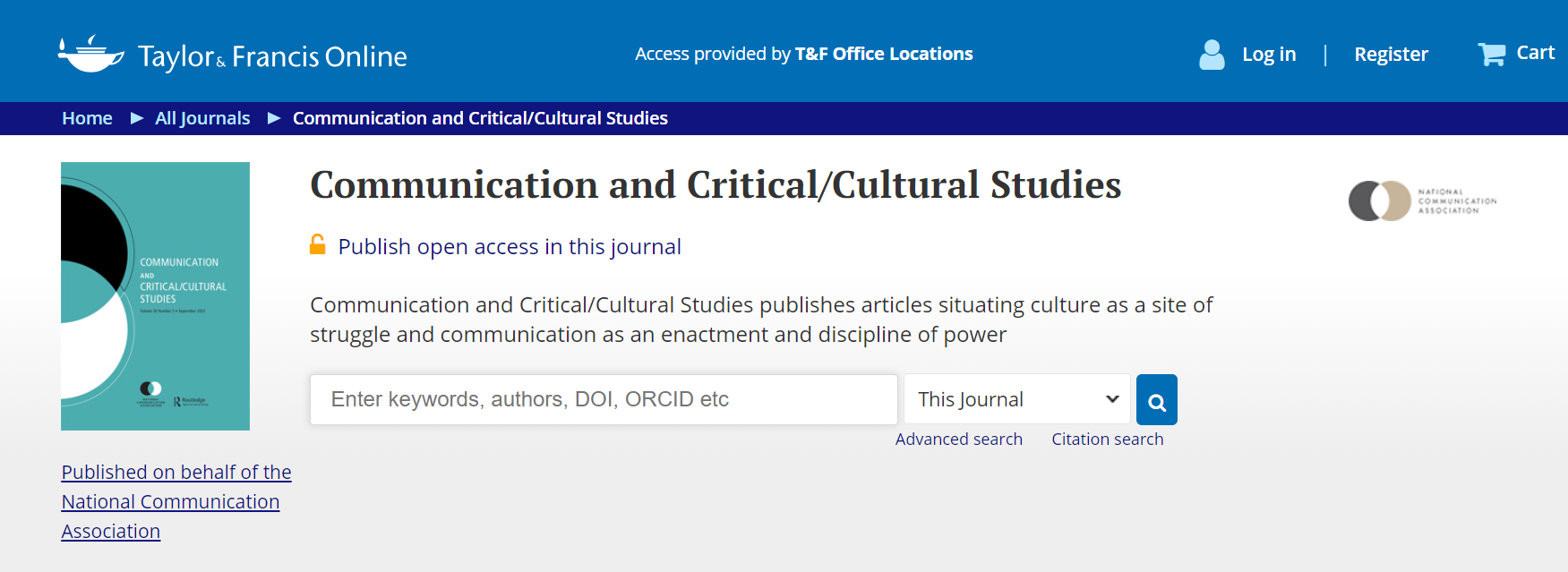Image resolution: width=1568 pixels, height=572 pixels.
Task: Open the Advanced search link
Action: [958, 440]
